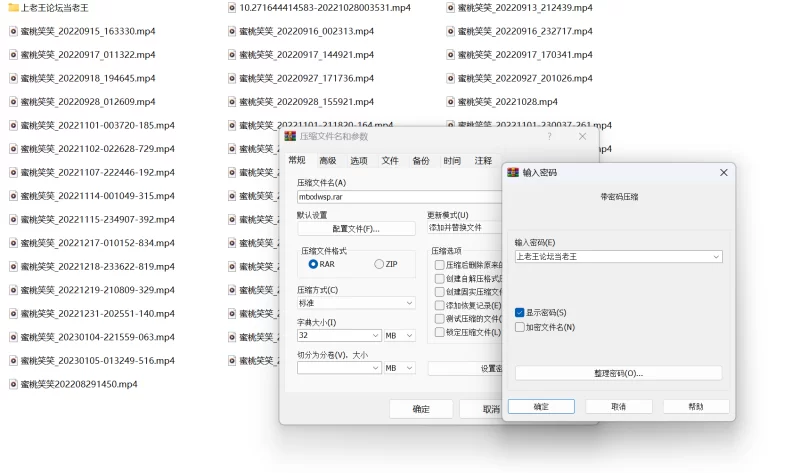
Task: Uncheck the 显示密码(S) checkbox
Action: coord(519,312)
